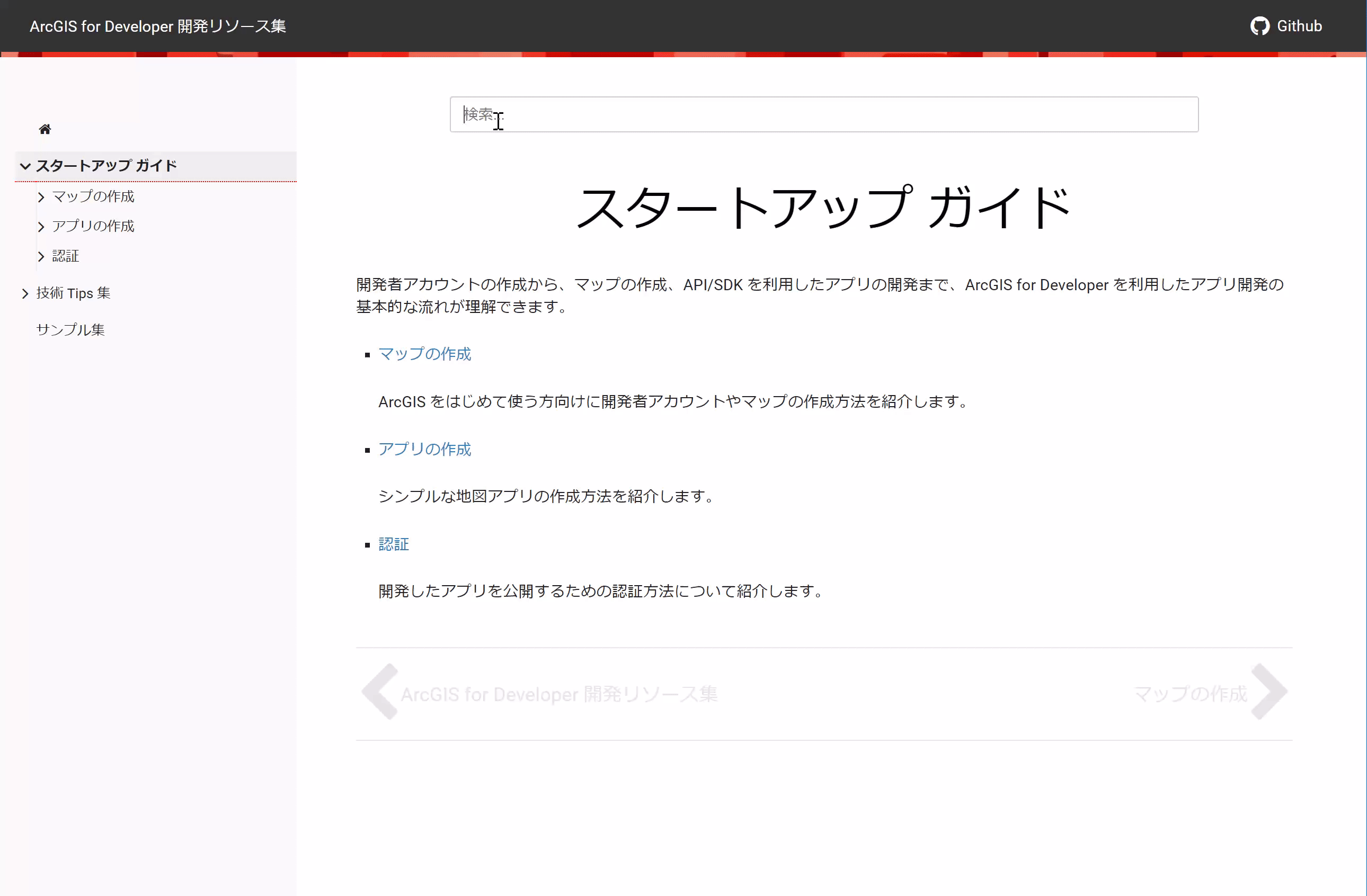The width and height of the screenshot is (1367, 896).
Task: Open サンプル集 in the sidebar
Action: pyautogui.click(x=70, y=329)
